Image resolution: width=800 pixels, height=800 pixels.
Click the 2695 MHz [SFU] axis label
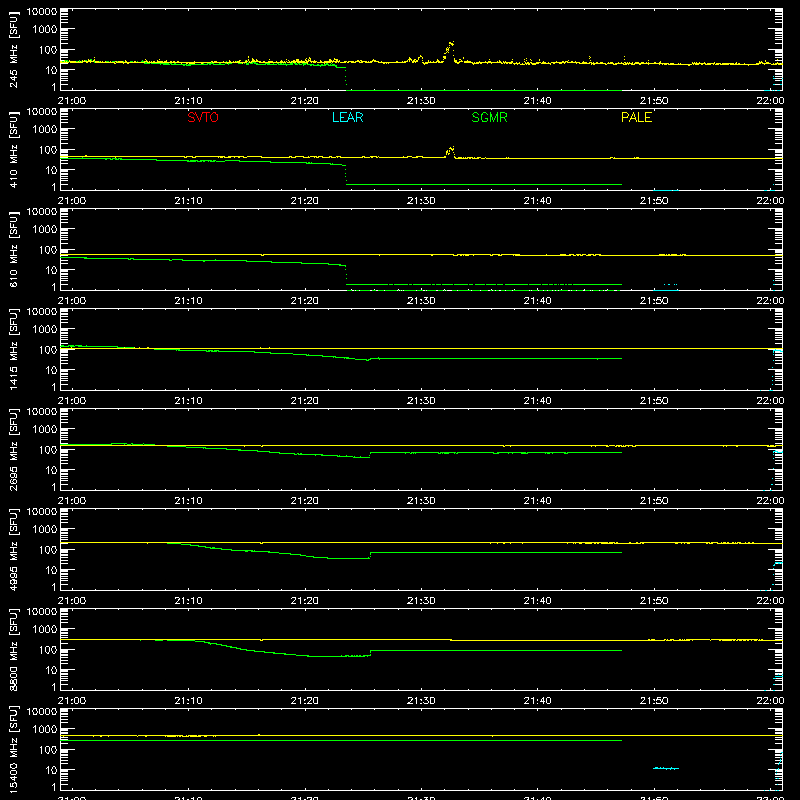(x=13, y=449)
